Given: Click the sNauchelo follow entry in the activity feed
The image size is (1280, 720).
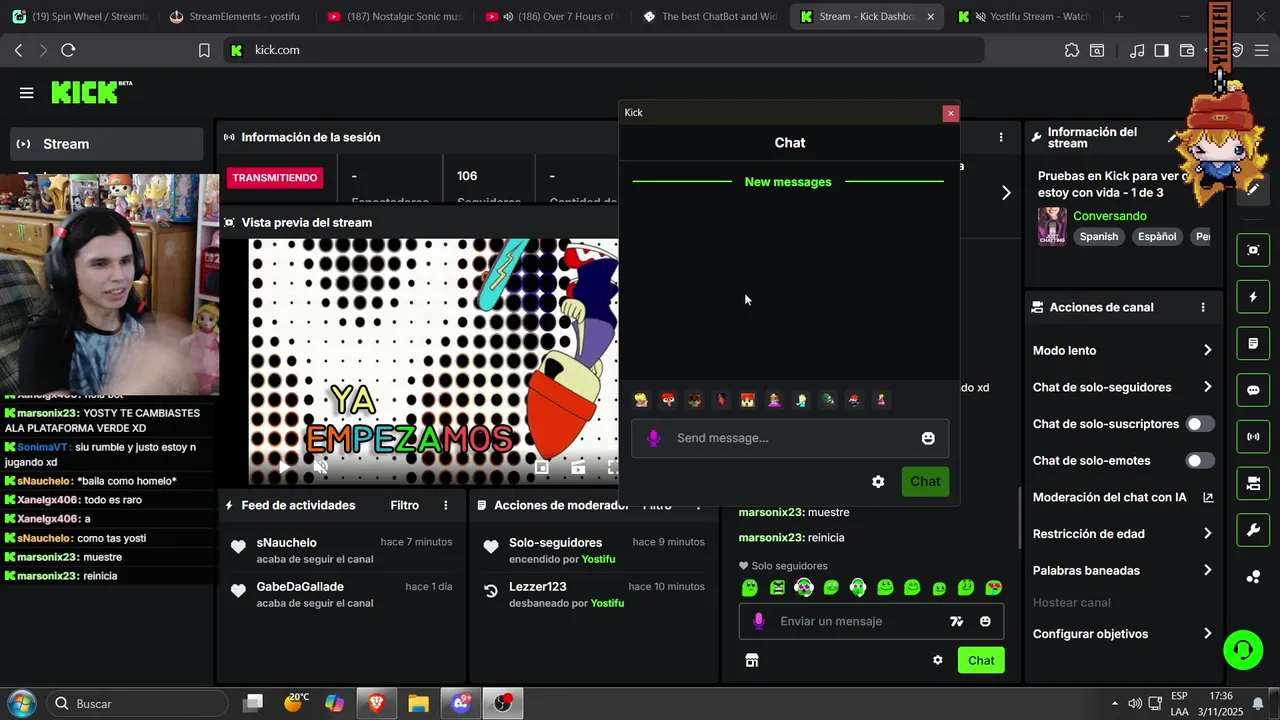Looking at the screenshot, I should click(x=343, y=550).
